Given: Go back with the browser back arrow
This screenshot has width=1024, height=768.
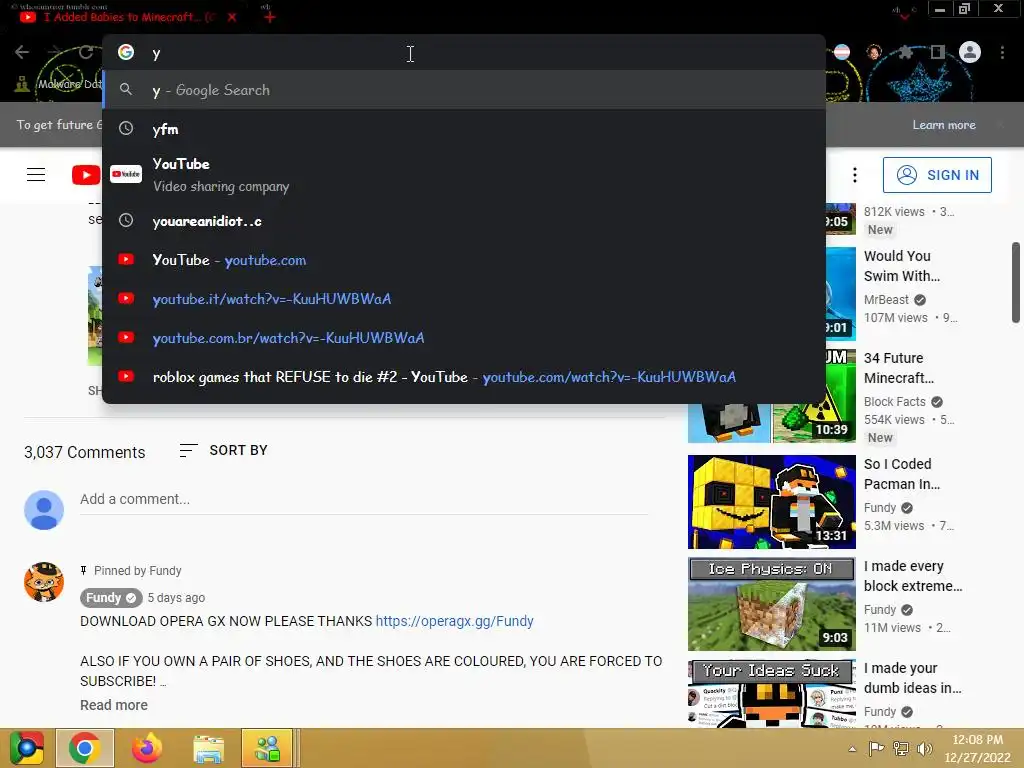Looking at the screenshot, I should pyautogui.click(x=22, y=52).
